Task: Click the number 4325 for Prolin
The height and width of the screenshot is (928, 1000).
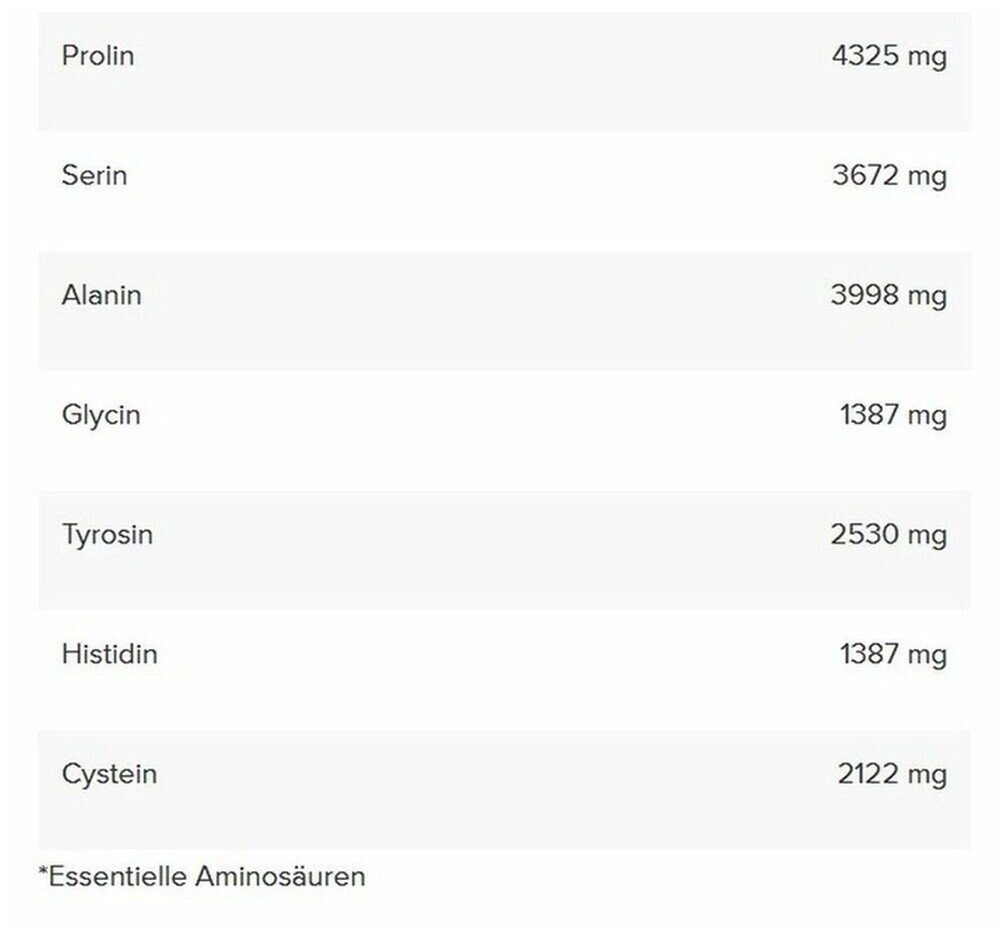Action: (865, 56)
